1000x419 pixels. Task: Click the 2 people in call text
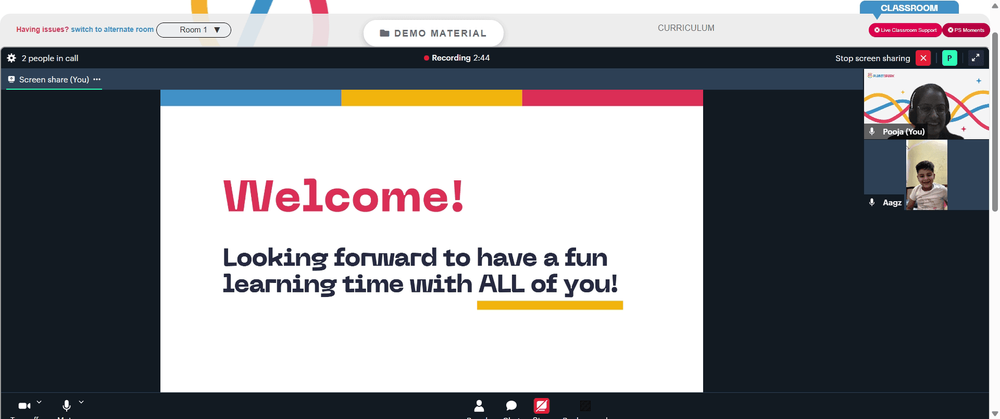tap(50, 58)
